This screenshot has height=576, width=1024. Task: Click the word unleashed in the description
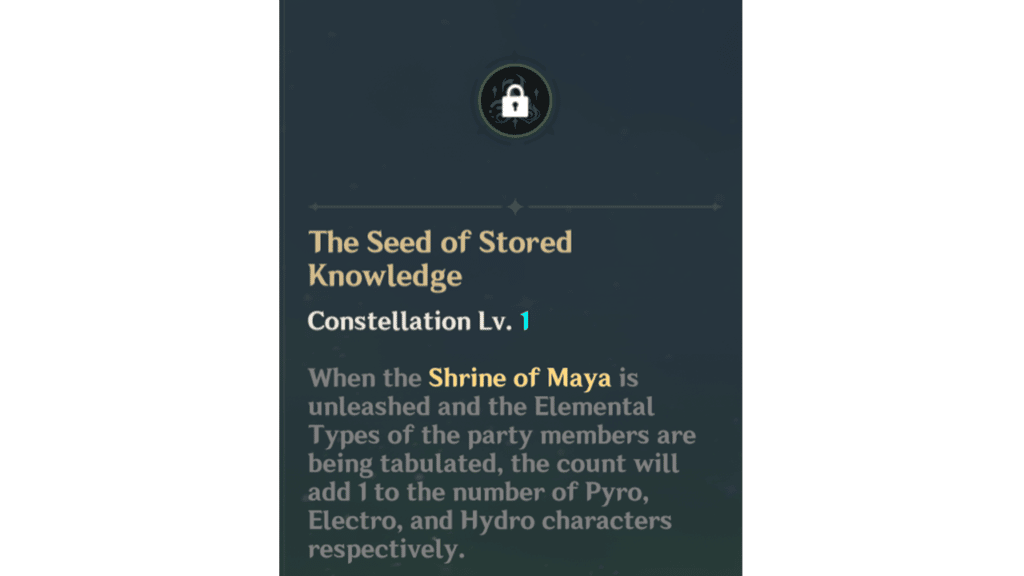coord(369,407)
